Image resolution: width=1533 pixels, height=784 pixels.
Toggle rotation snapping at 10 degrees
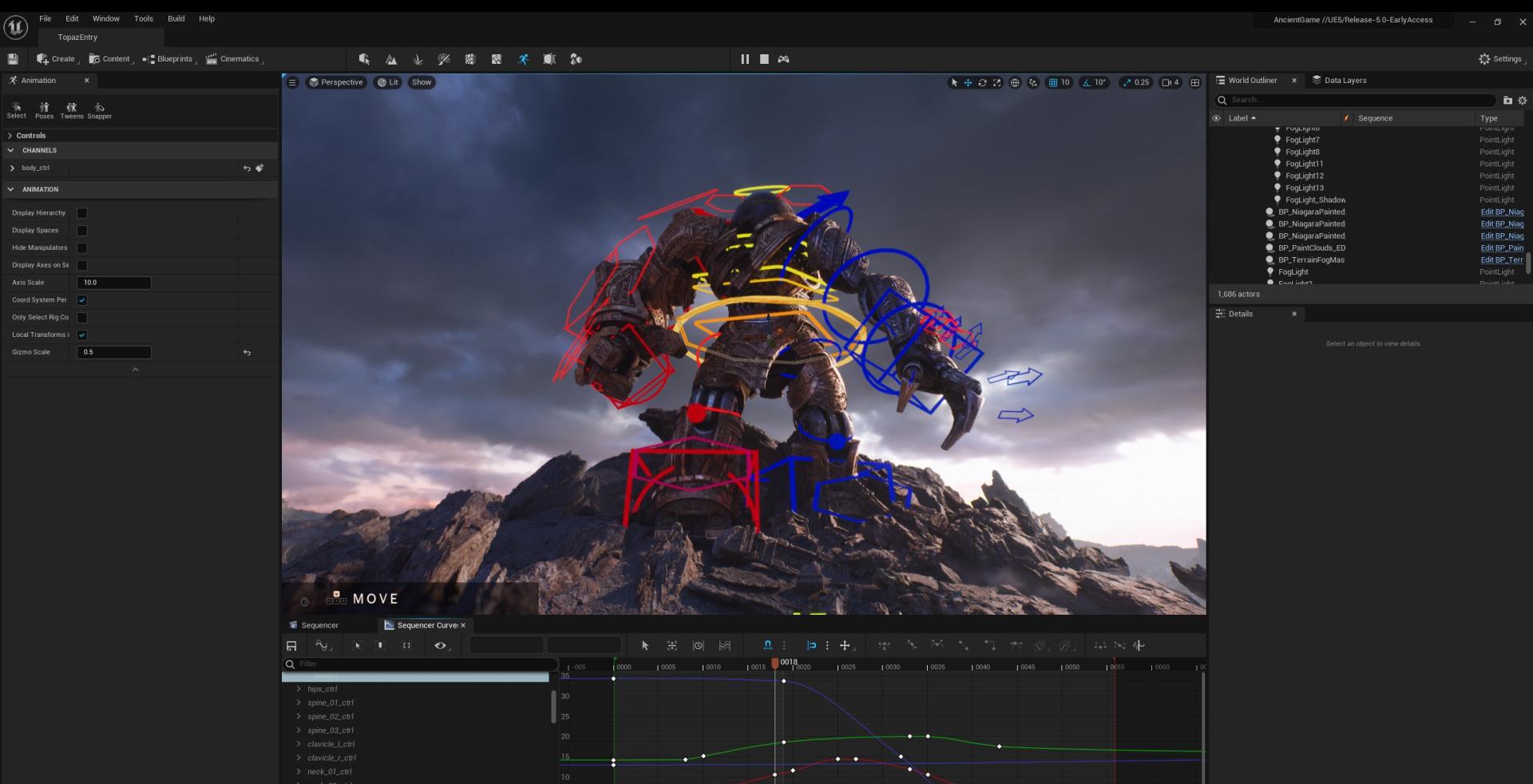[x=1094, y=82]
